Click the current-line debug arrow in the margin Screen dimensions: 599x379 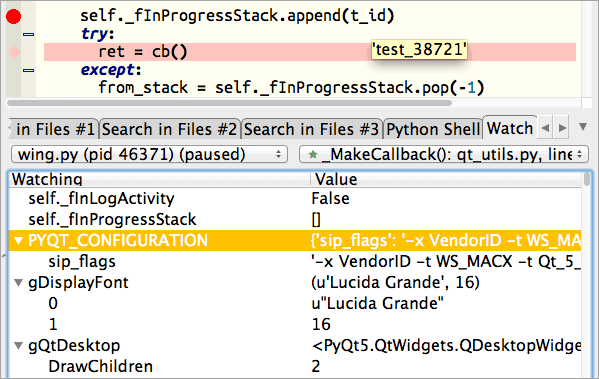(15, 52)
